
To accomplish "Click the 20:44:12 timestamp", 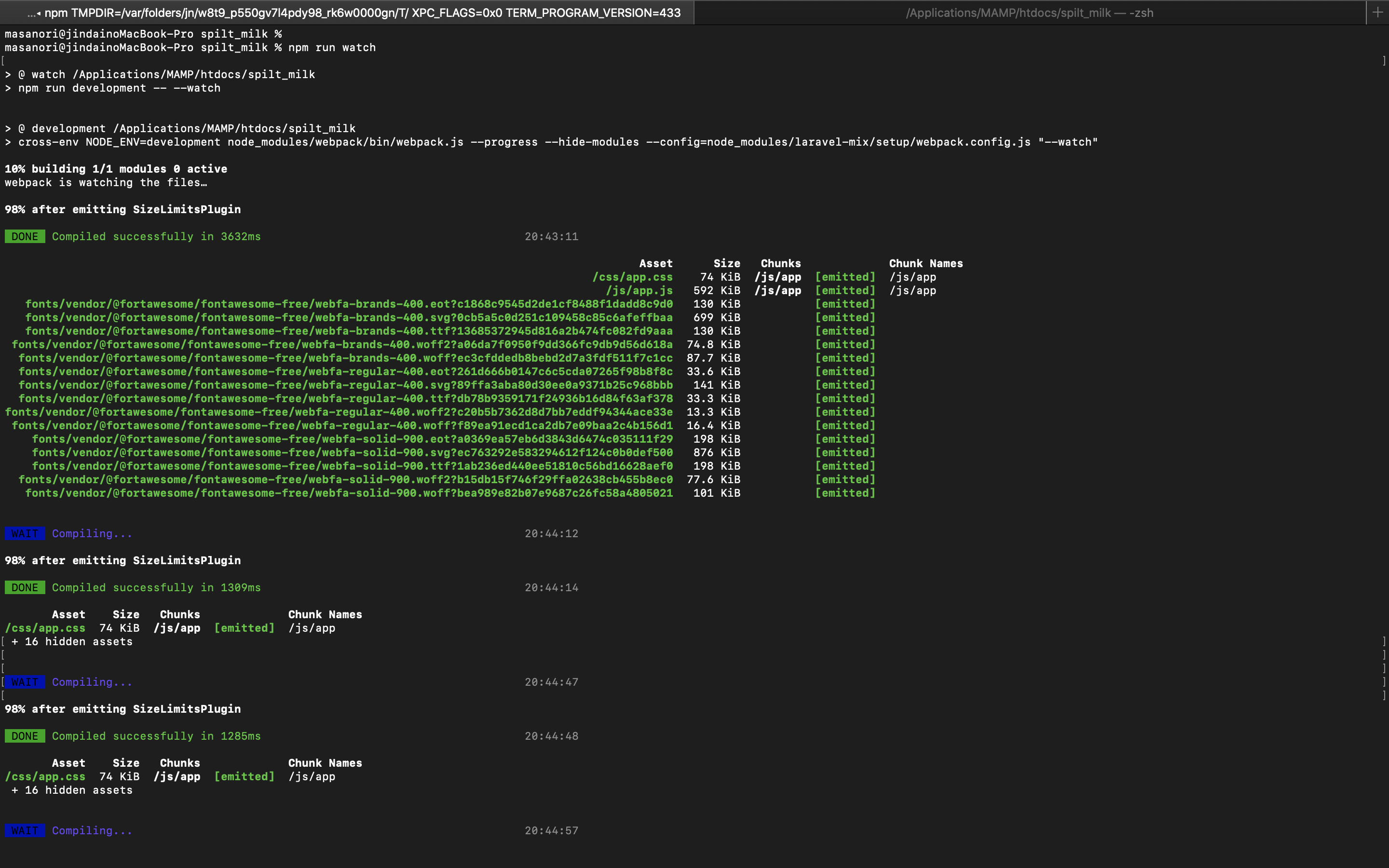I will click(x=551, y=534).
